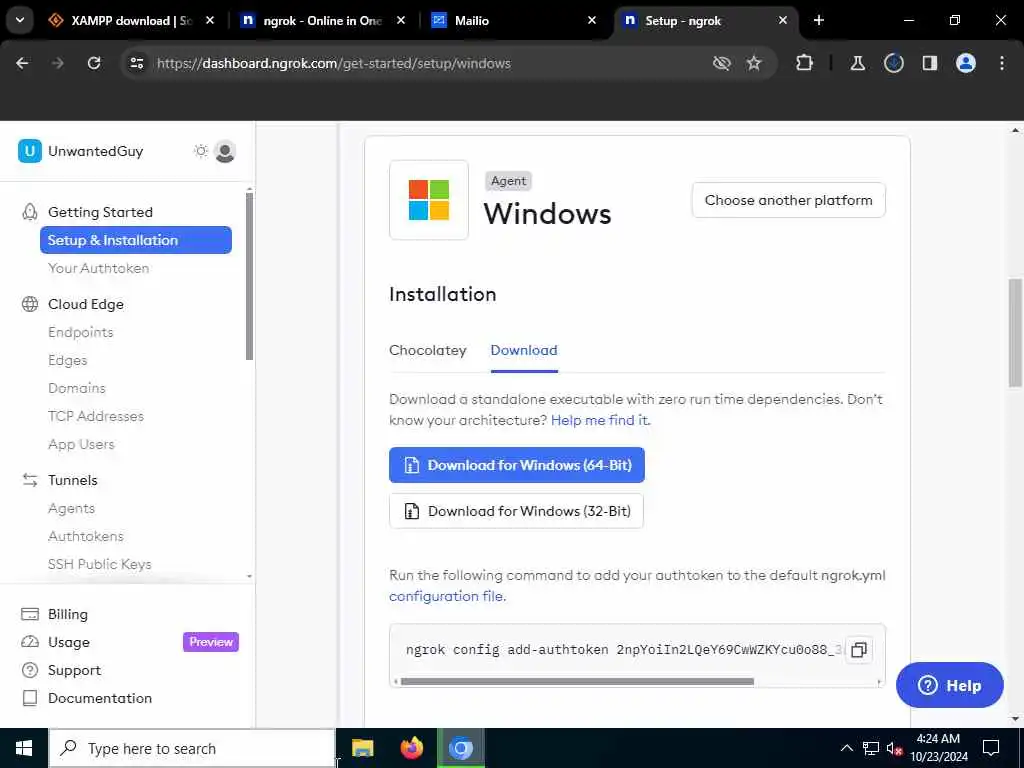Screen dimensions: 1024x768
Task: Select the Chocolatey installation tab
Action: click(428, 350)
